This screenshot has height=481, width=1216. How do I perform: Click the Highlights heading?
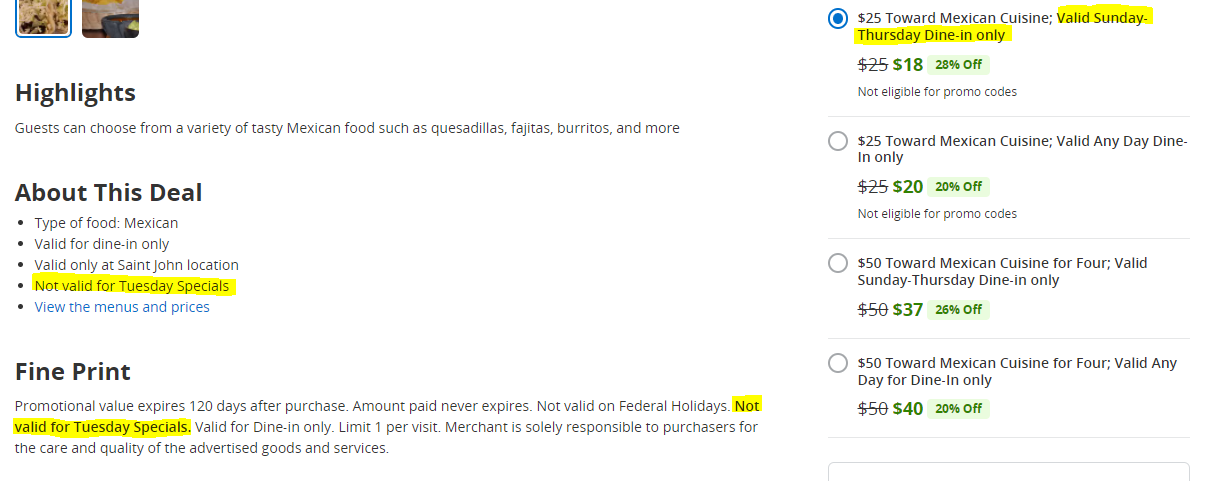pos(76,93)
